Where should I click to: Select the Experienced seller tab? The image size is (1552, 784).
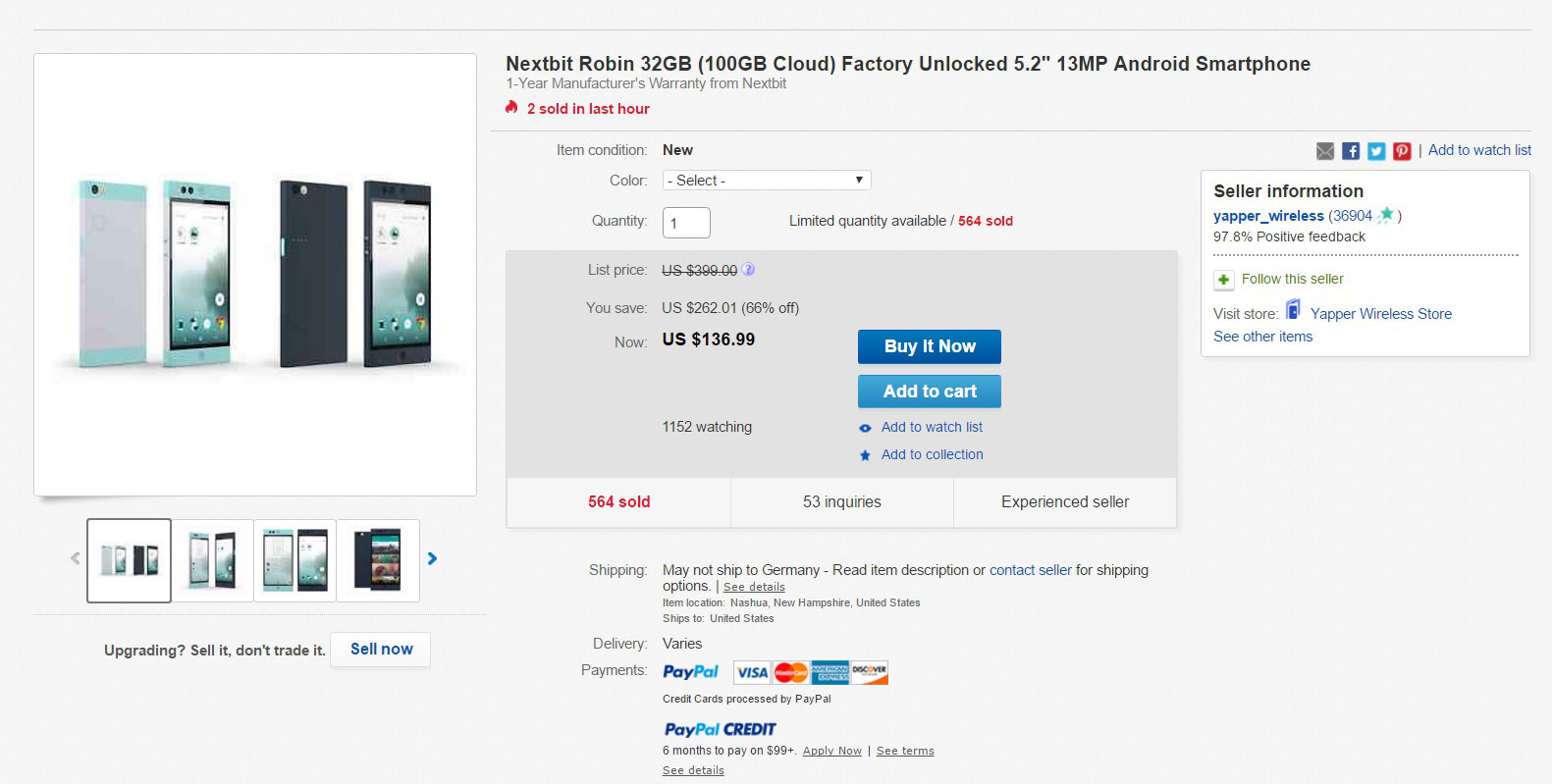[1065, 502]
